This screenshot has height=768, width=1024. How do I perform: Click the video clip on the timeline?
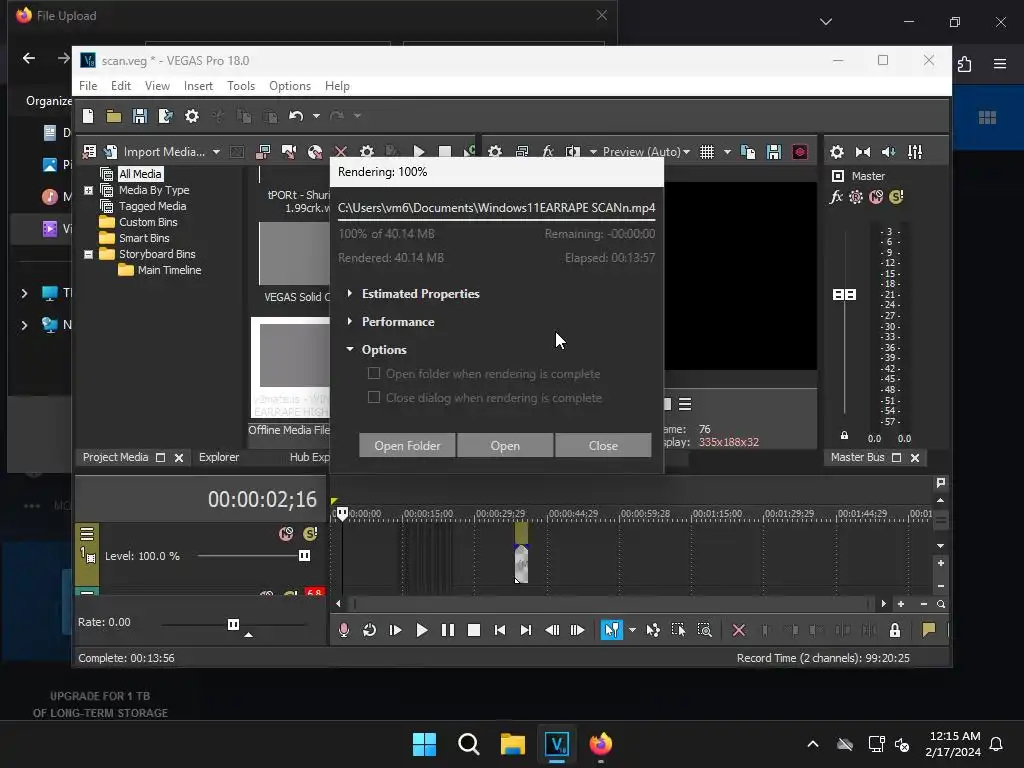(521, 563)
